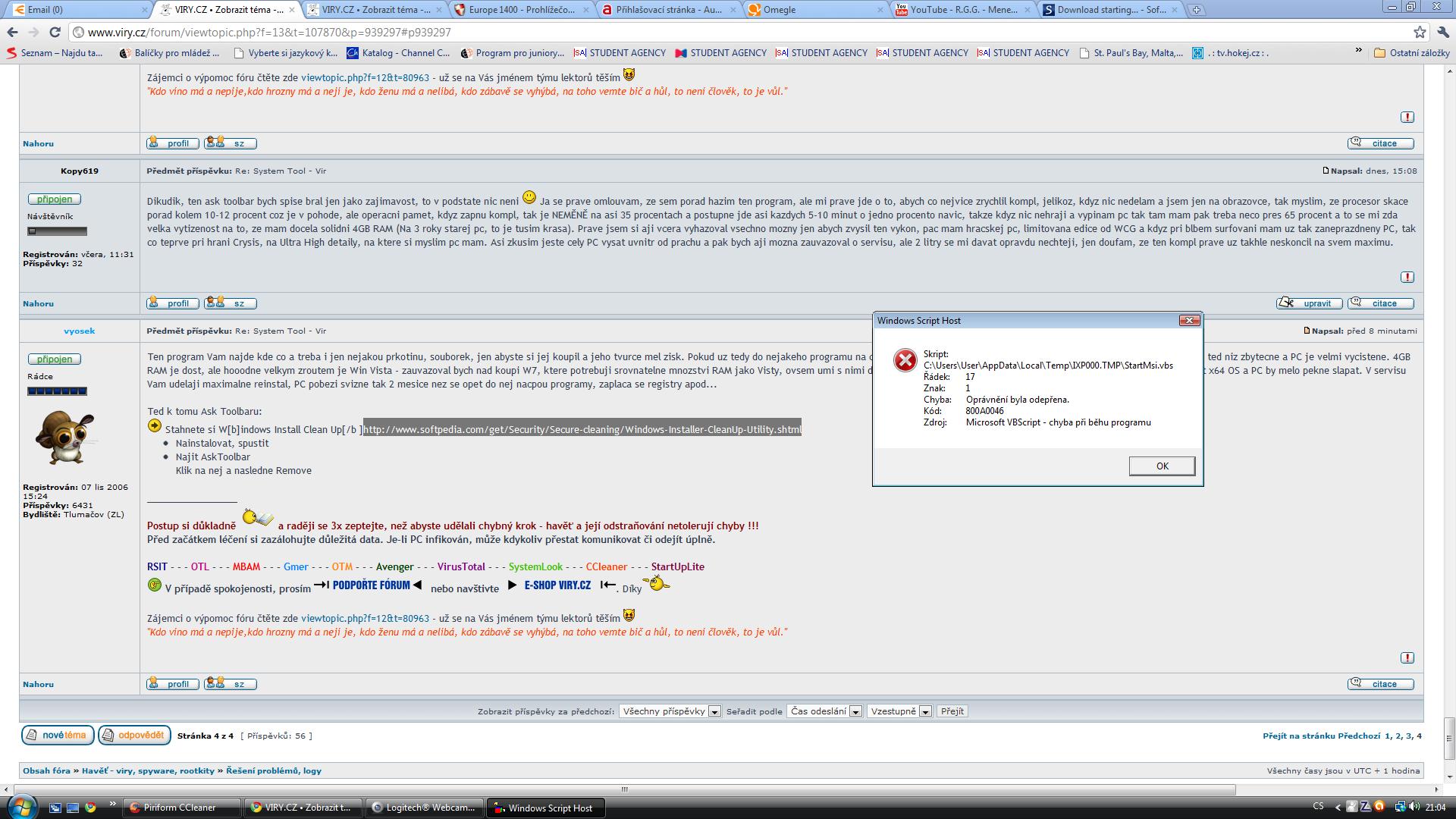The height and width of the screenshot is (819, 1456).
Task: Open Čas odeslání sort dropdown
Action: click(824, 711)
